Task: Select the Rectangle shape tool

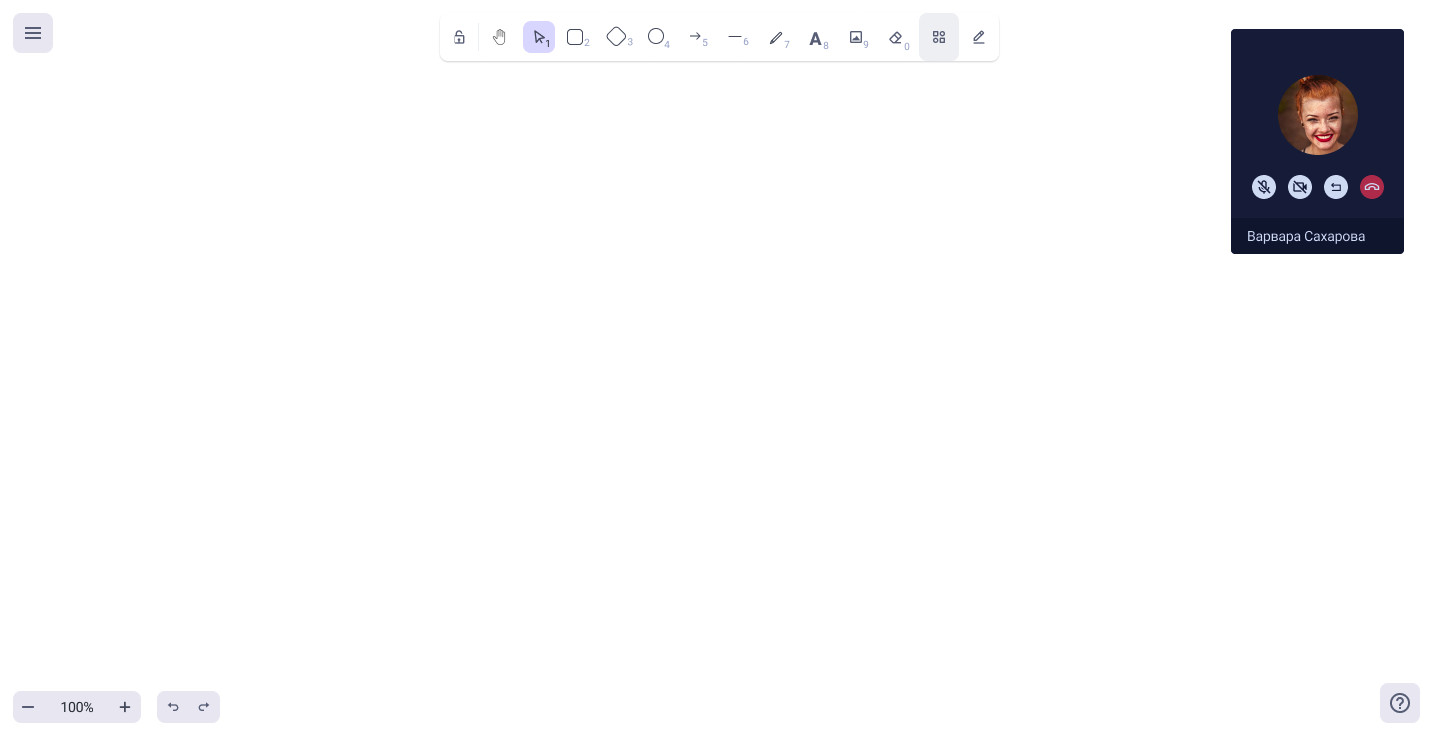Action: coord(576,37)
